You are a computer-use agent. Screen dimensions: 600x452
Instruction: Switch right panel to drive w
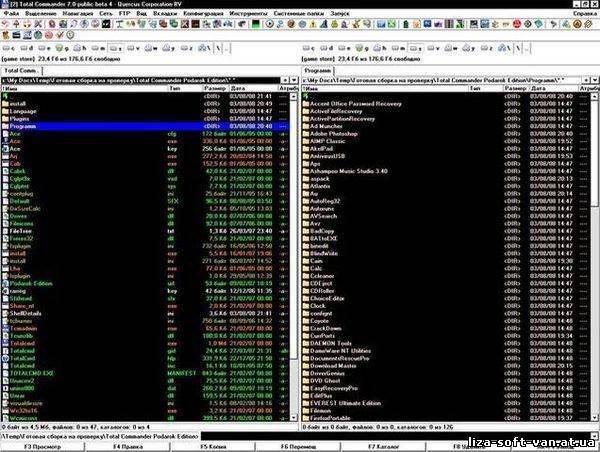[451, 48]
